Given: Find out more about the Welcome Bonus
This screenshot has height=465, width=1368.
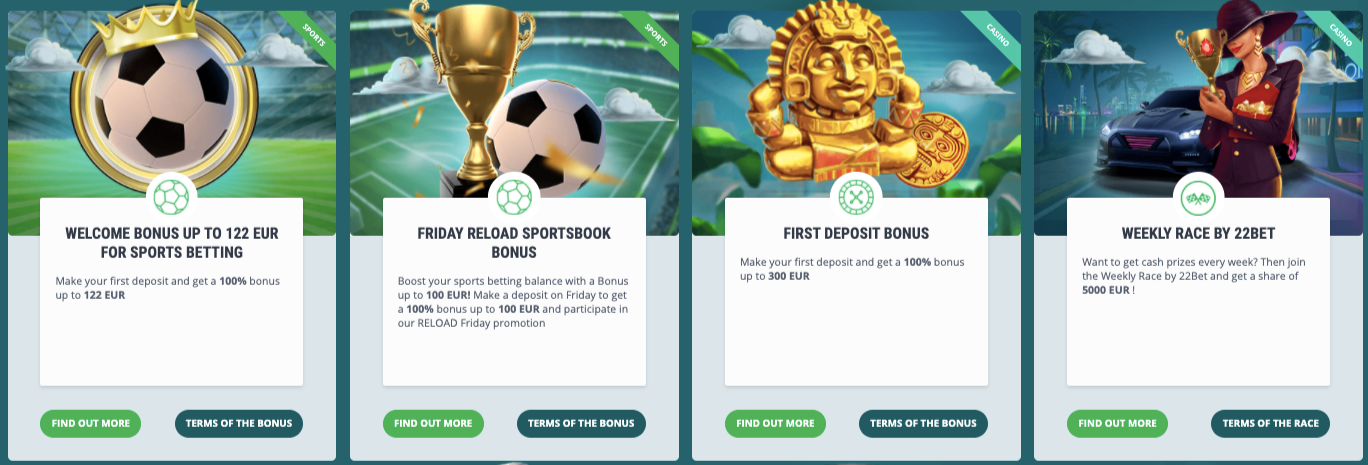Looking at the screenshot, I should coord(91,423).
